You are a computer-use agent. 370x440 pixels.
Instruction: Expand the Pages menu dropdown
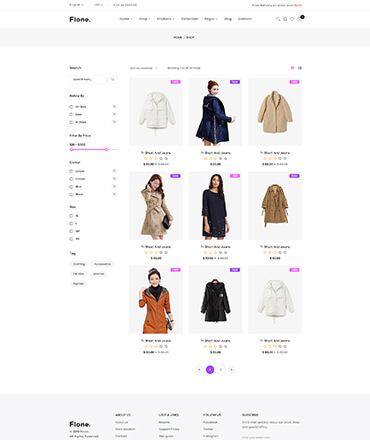[211, 19]
